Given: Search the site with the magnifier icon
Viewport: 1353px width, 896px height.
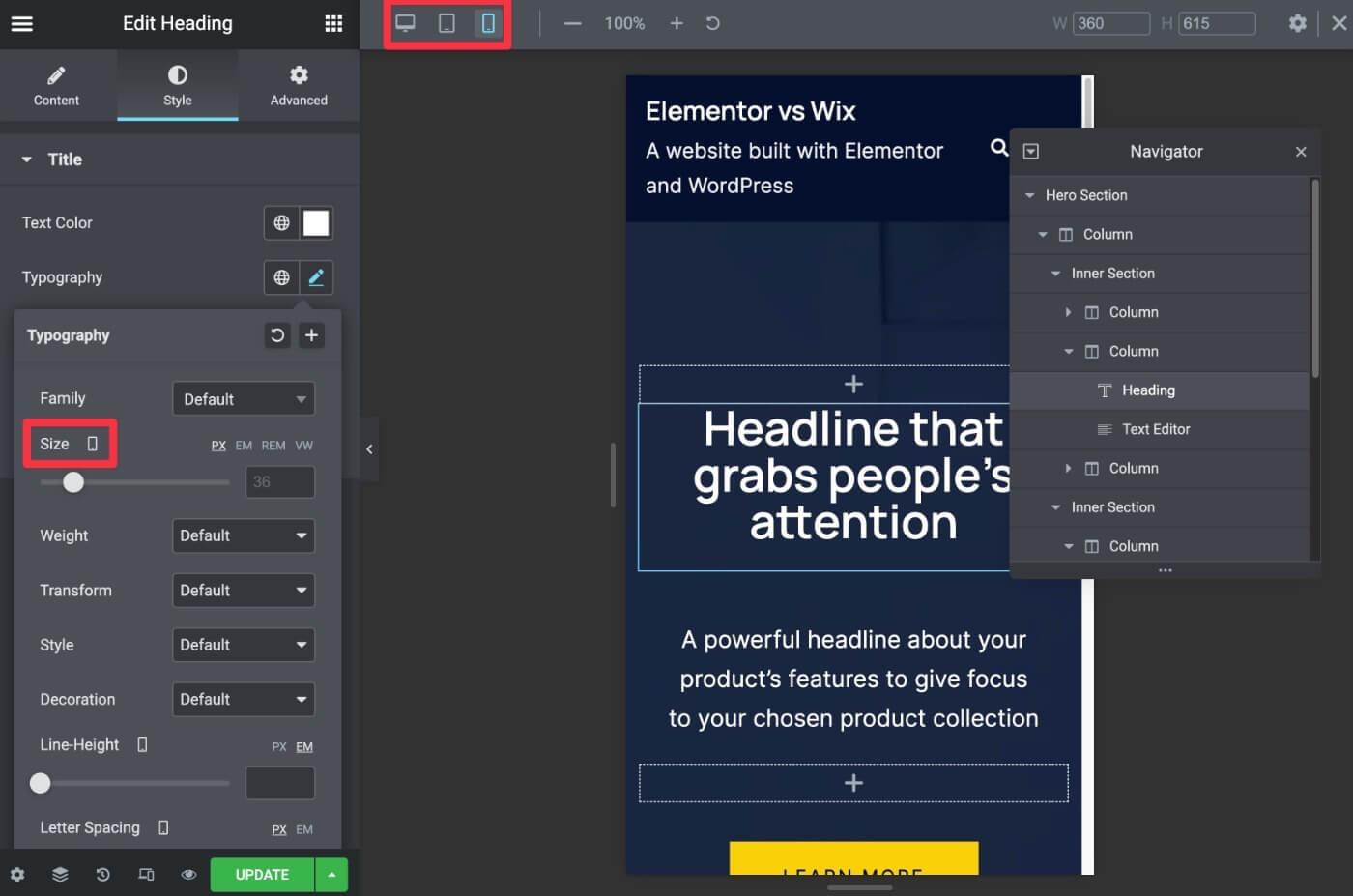Looking at the screenshot, I should click(999, 147).
